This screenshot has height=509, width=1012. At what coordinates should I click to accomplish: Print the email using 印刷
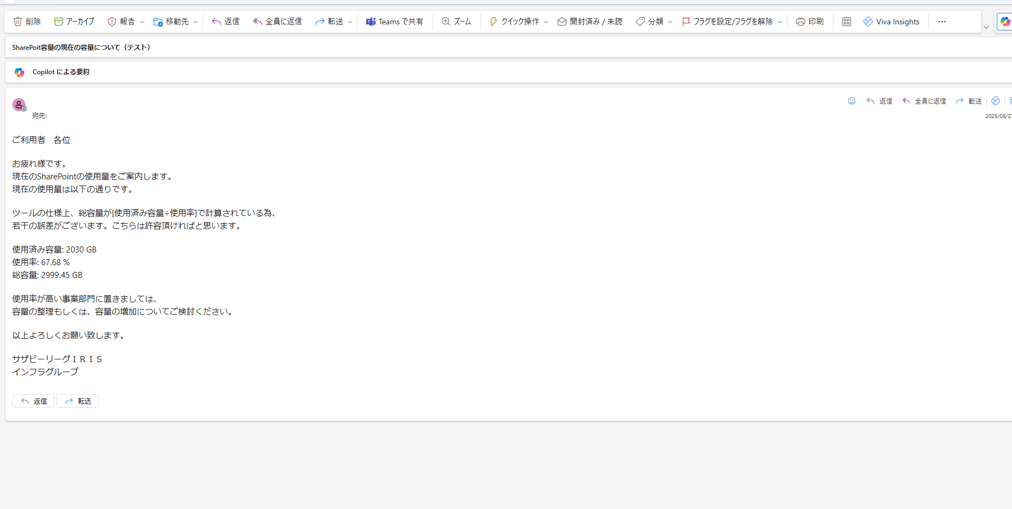(x=809, y=21)
